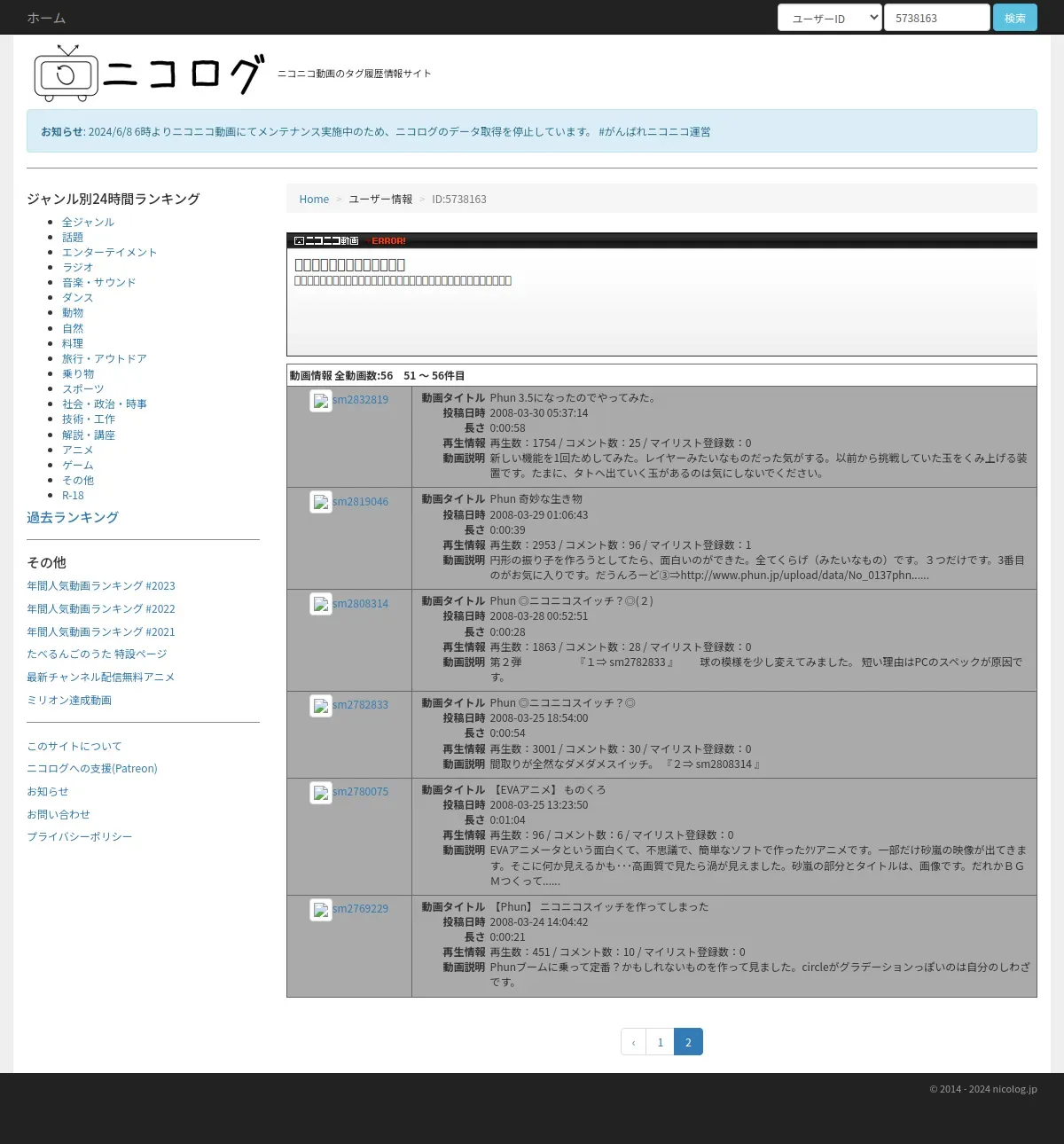Click Home in the breadcrumb
This screenshot has width=1064, height=1144.
314,199
